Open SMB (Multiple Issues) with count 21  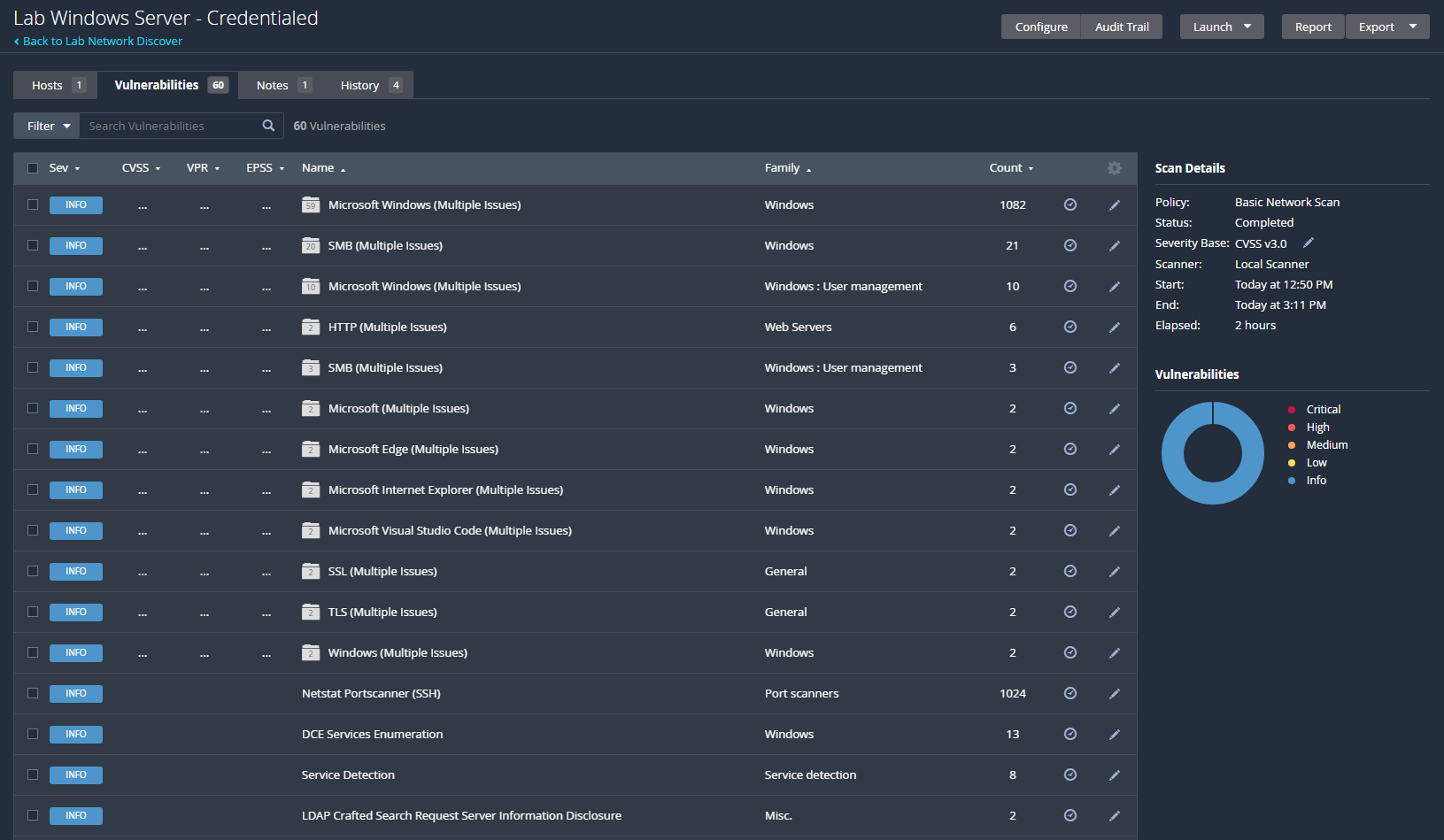385,245
